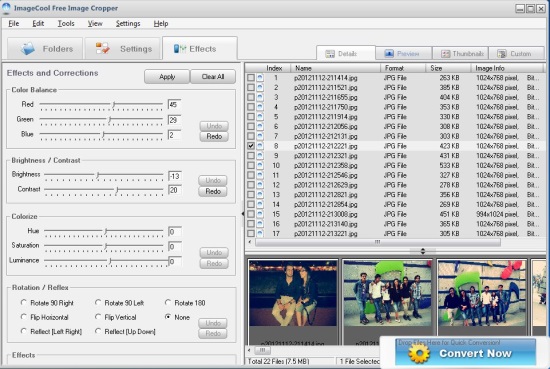
Task: Open the View menu
Action: (x=95, y=24)
